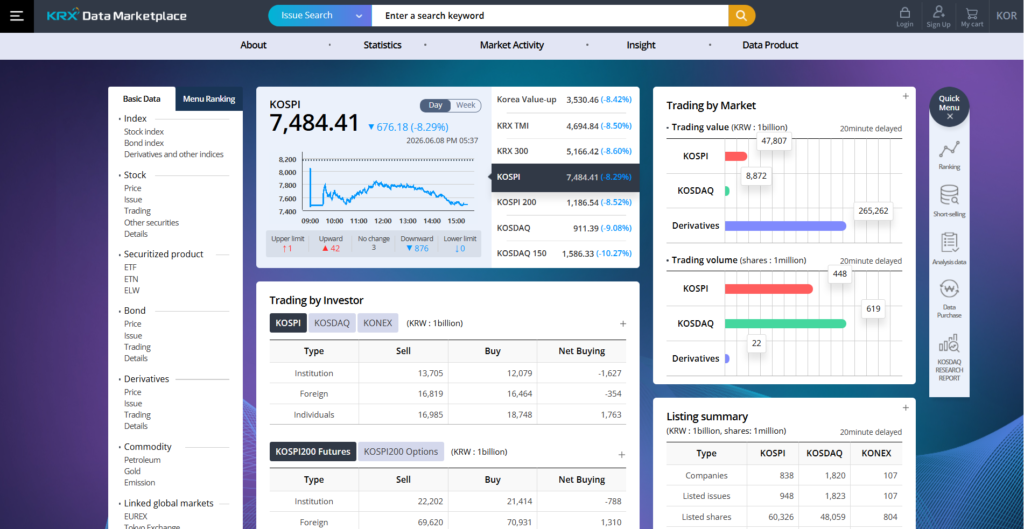This screenshot has width=1024, height=529.
Task: Open the ETN link under Securitized product
Action: tap(131, 279)
